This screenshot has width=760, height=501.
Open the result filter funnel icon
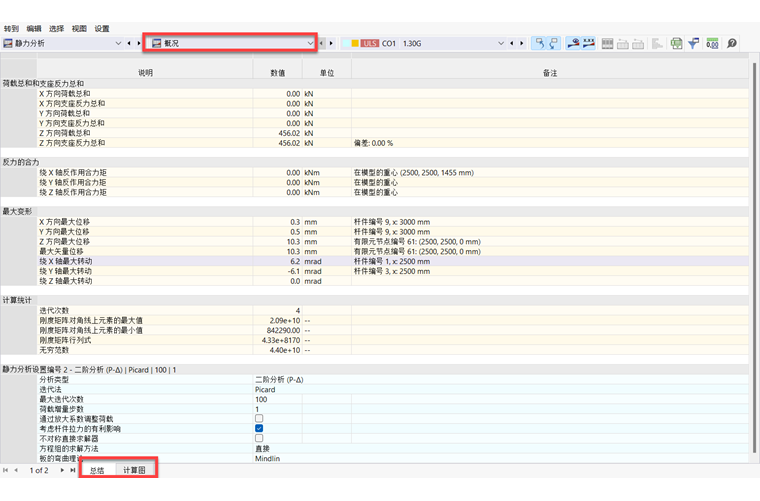tap(694, 44)
